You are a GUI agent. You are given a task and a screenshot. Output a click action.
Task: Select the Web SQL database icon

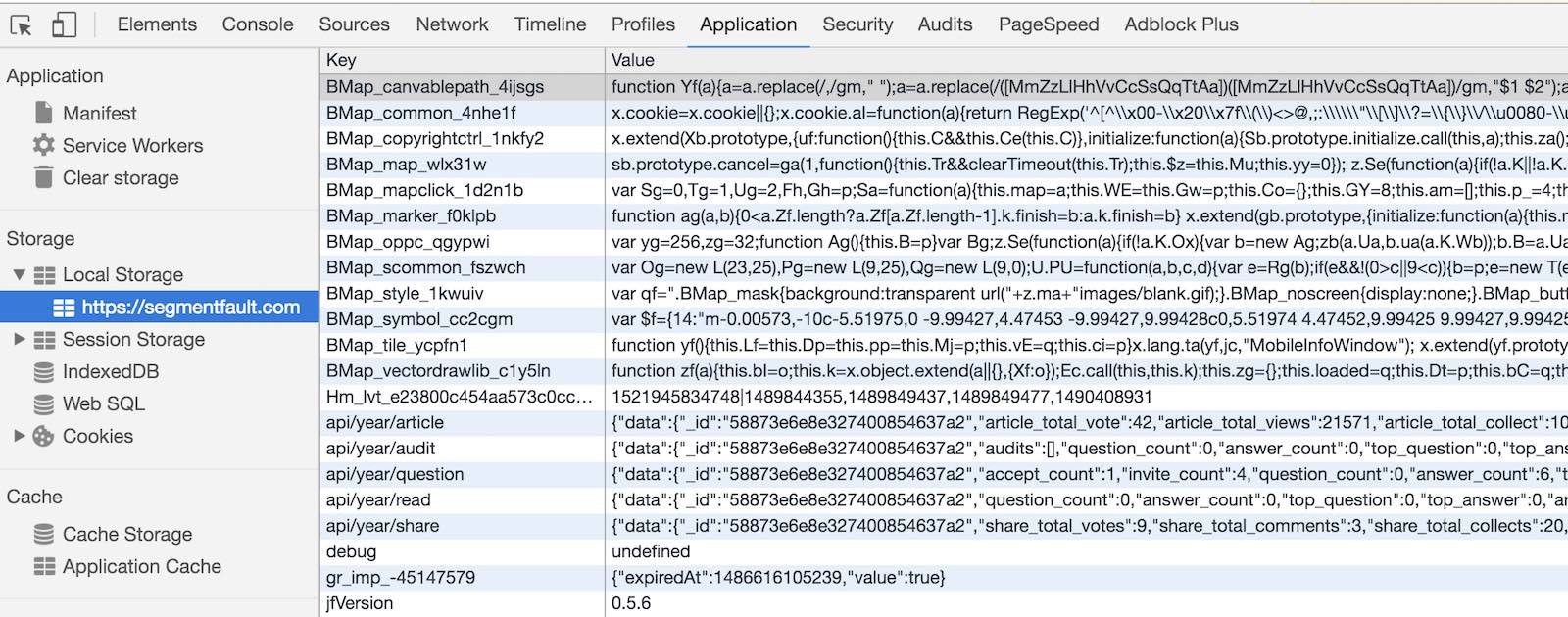(x=44, y=403)
